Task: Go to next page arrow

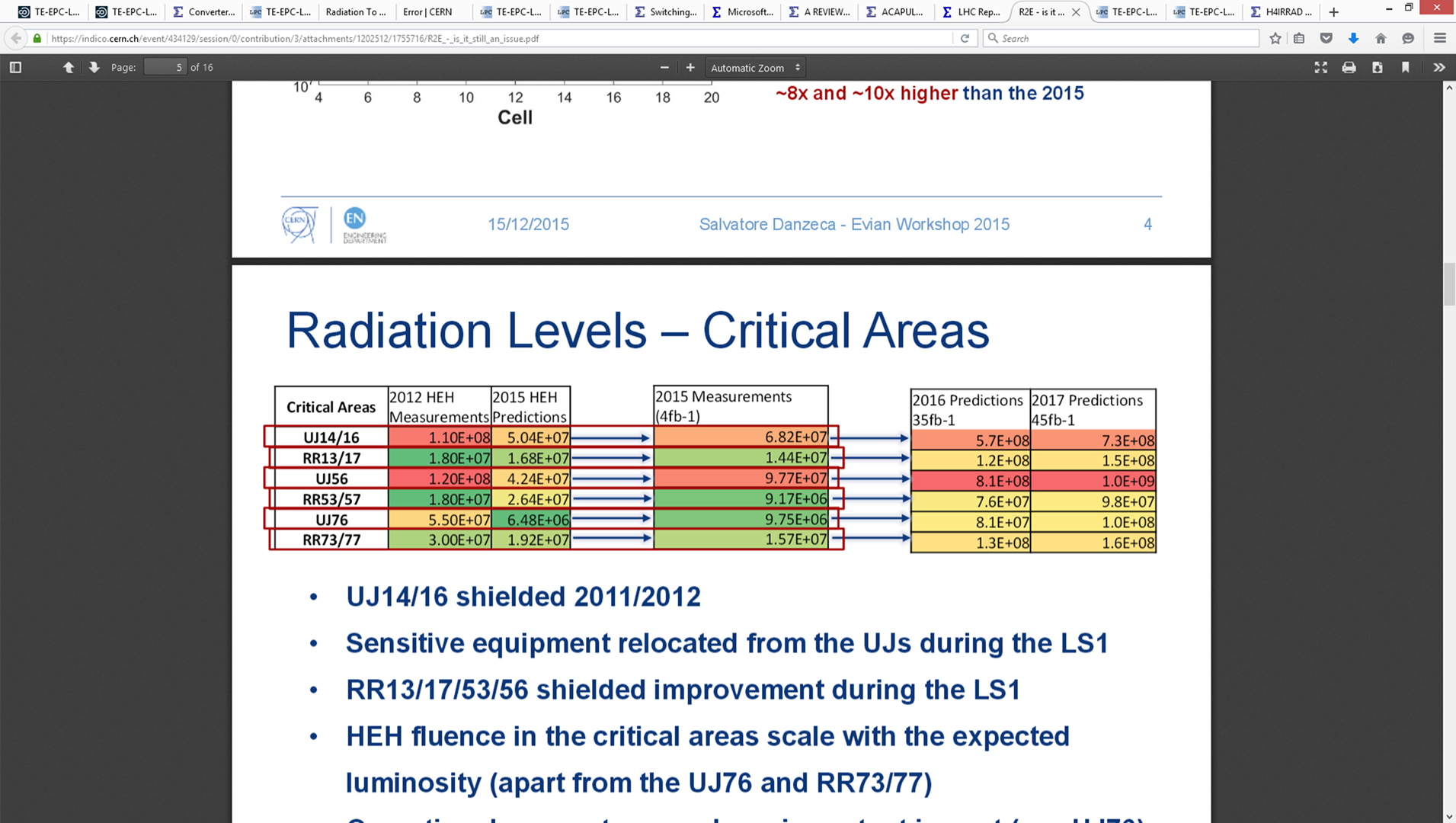Action: point(94,67)
